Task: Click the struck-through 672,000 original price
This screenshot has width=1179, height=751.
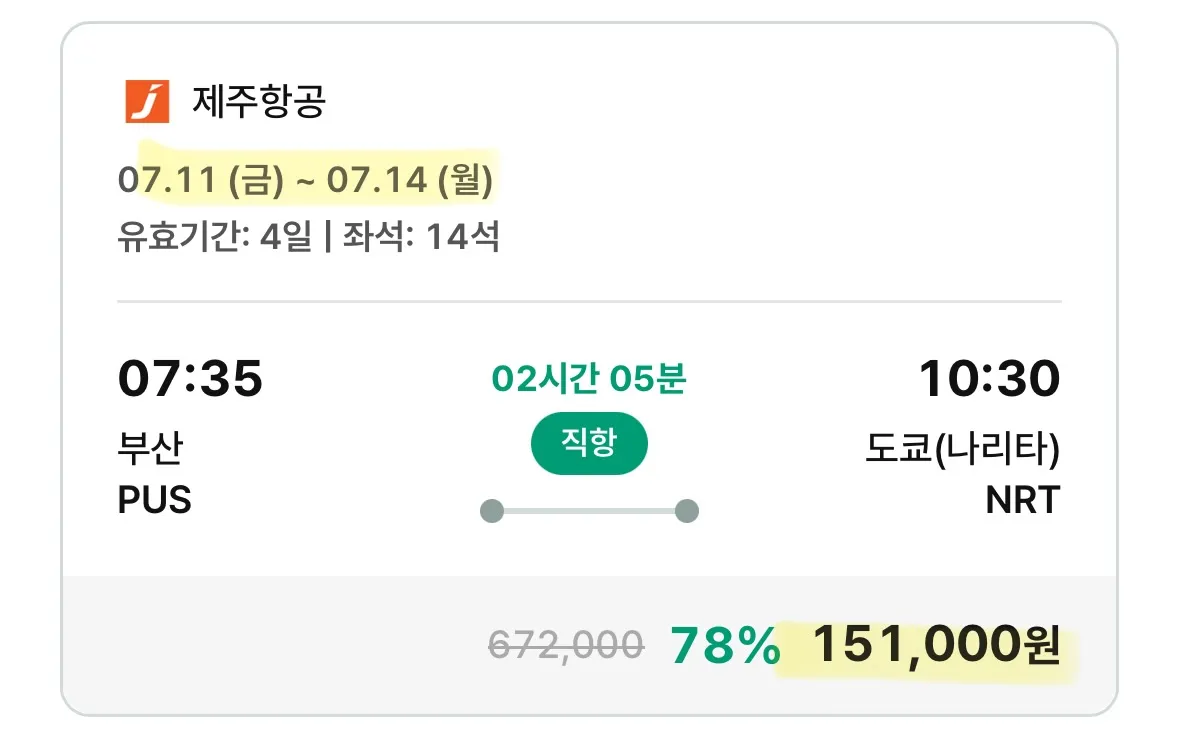Action: [566, 645]
